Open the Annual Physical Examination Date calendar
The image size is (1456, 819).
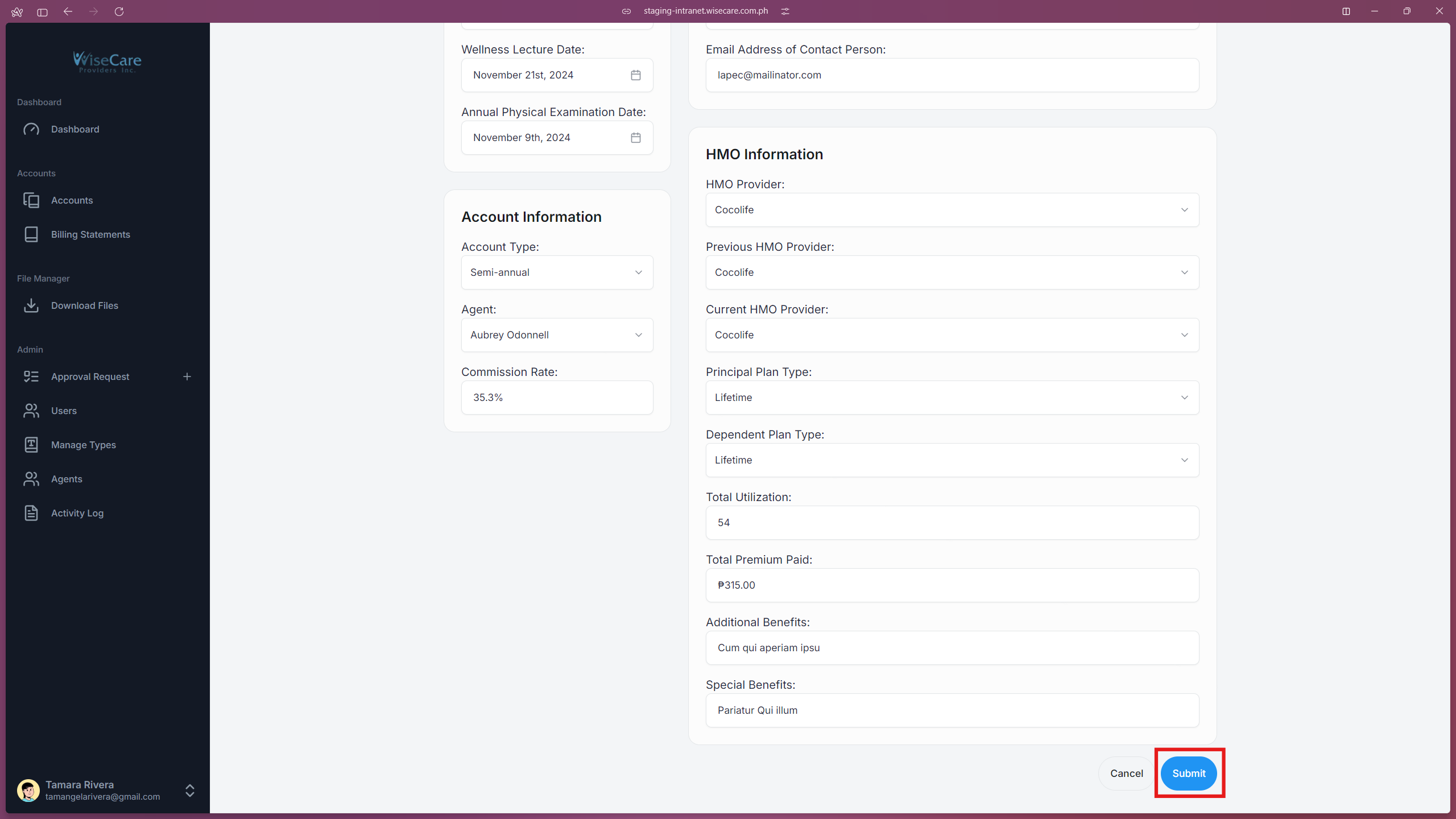[x=635, y=137]
